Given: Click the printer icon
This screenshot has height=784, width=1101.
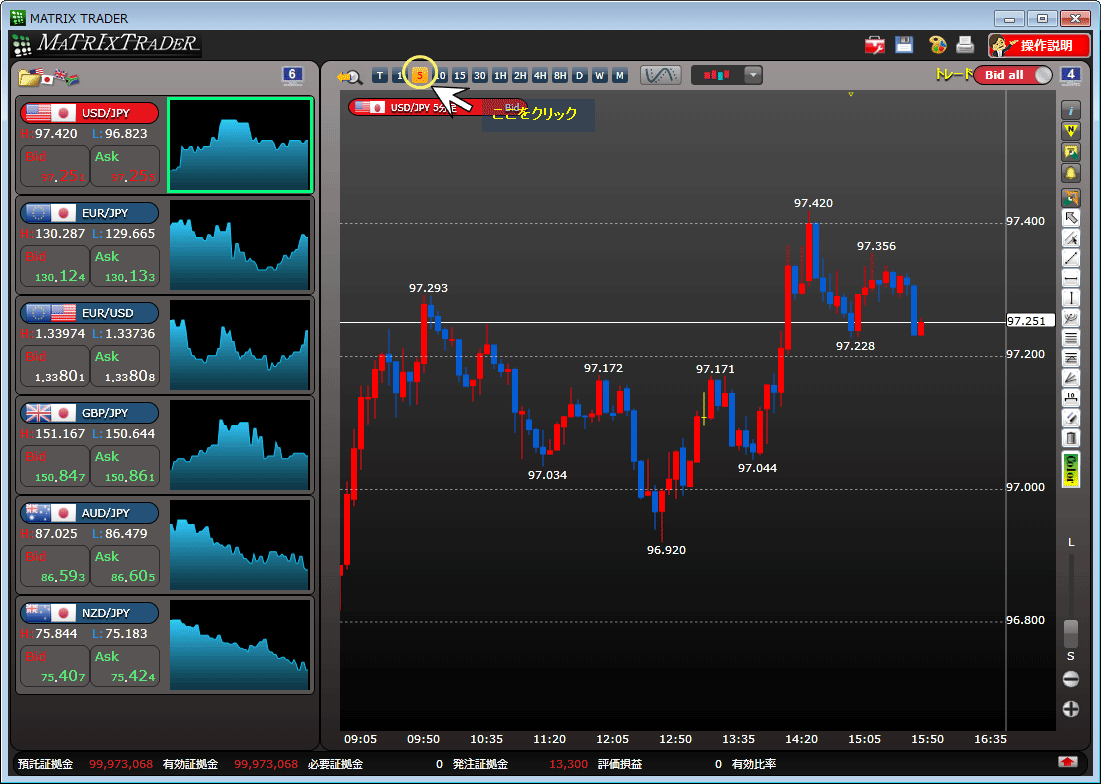Looking at the screenshot, I should click(x=965, y=45).
